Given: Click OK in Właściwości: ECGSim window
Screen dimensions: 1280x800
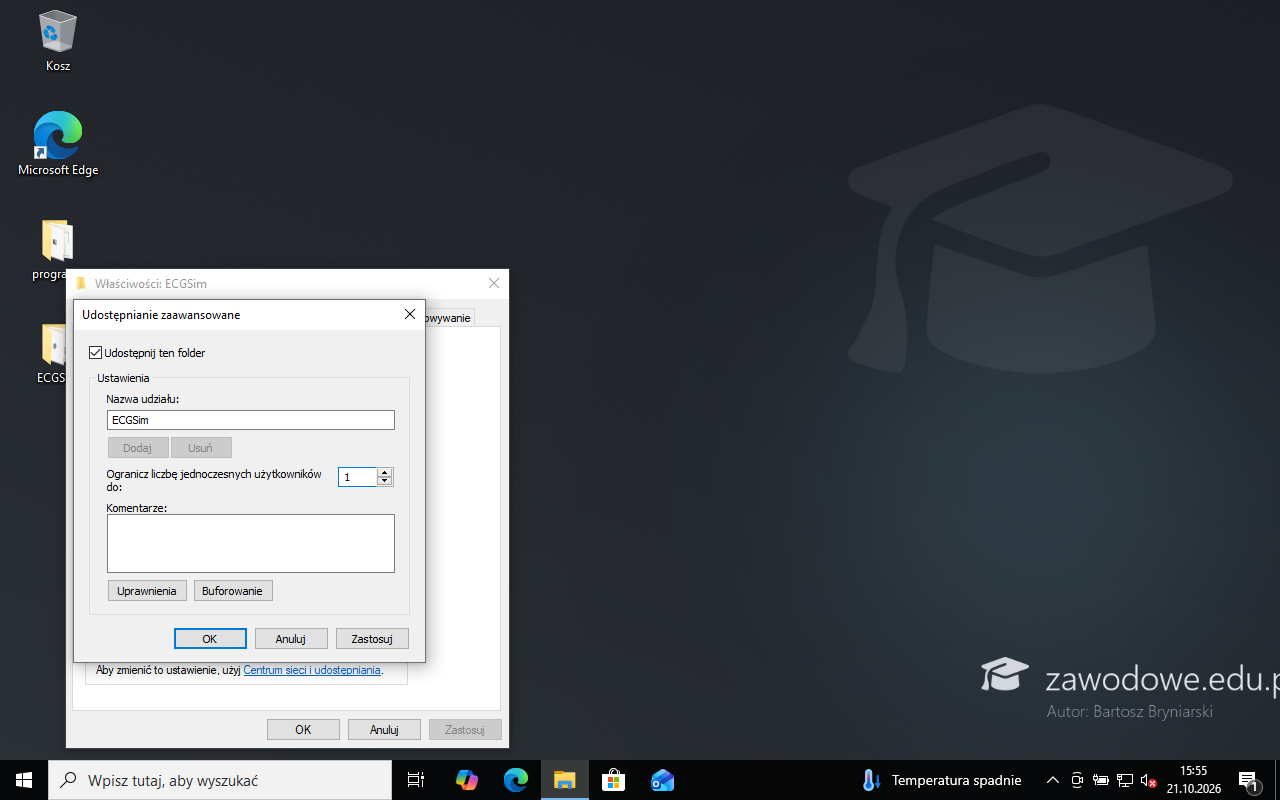Looking at the screenshot, I should point(303,730).
